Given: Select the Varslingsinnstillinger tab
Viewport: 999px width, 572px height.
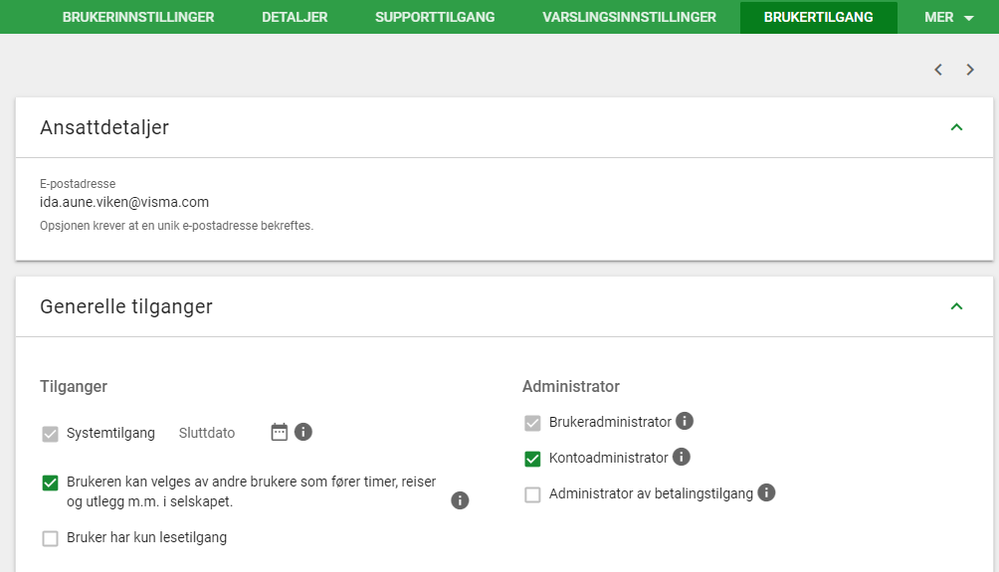Looking at the screenshot, I should click(629, 17).
